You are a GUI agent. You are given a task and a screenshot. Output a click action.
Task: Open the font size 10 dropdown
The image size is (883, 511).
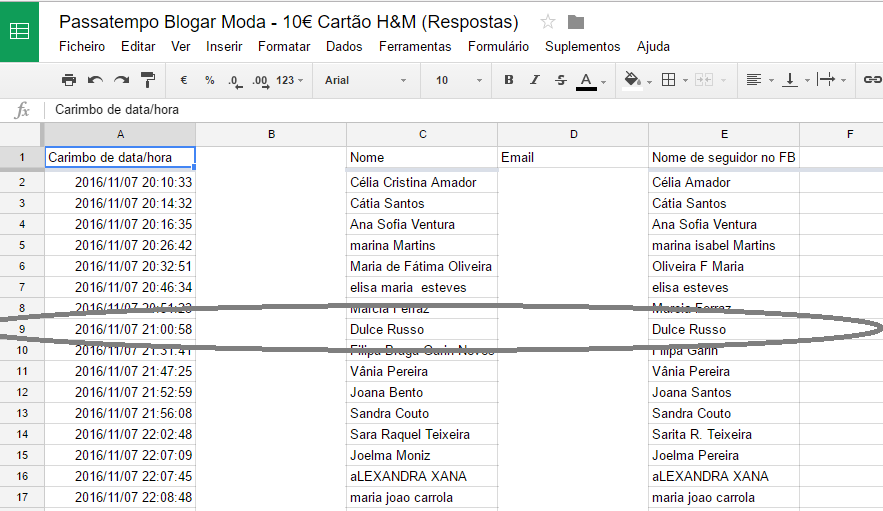click(x=458, y=80)
